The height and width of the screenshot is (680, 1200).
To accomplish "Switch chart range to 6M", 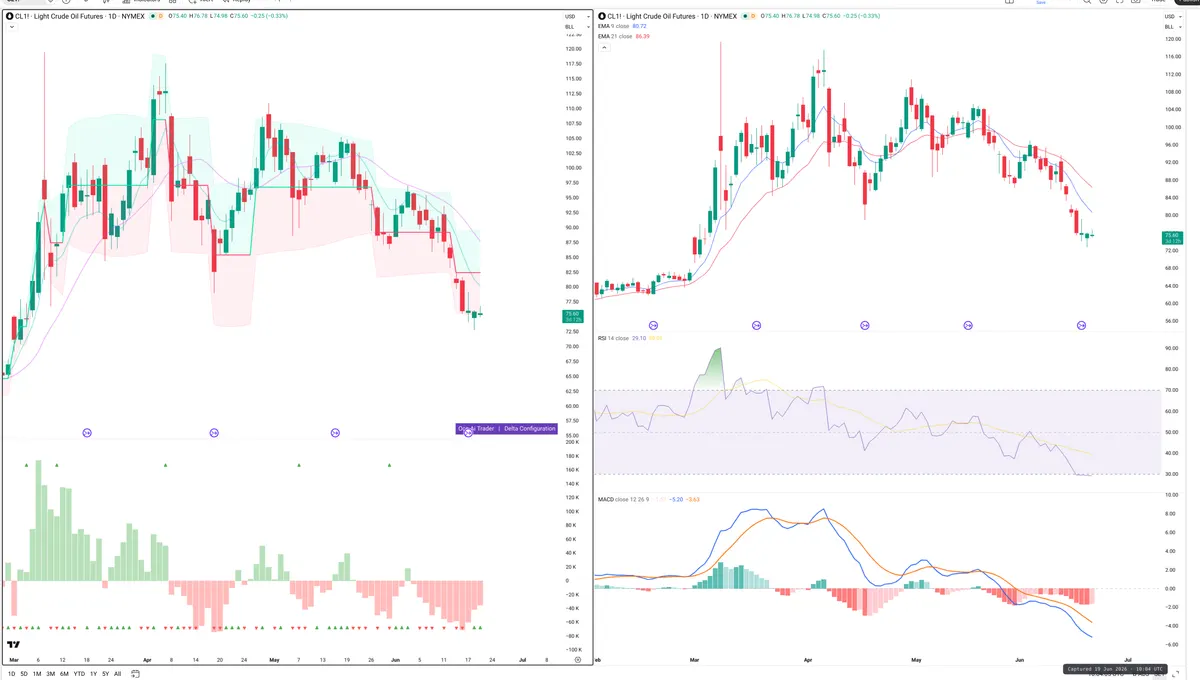I will (x=64, y=674).
